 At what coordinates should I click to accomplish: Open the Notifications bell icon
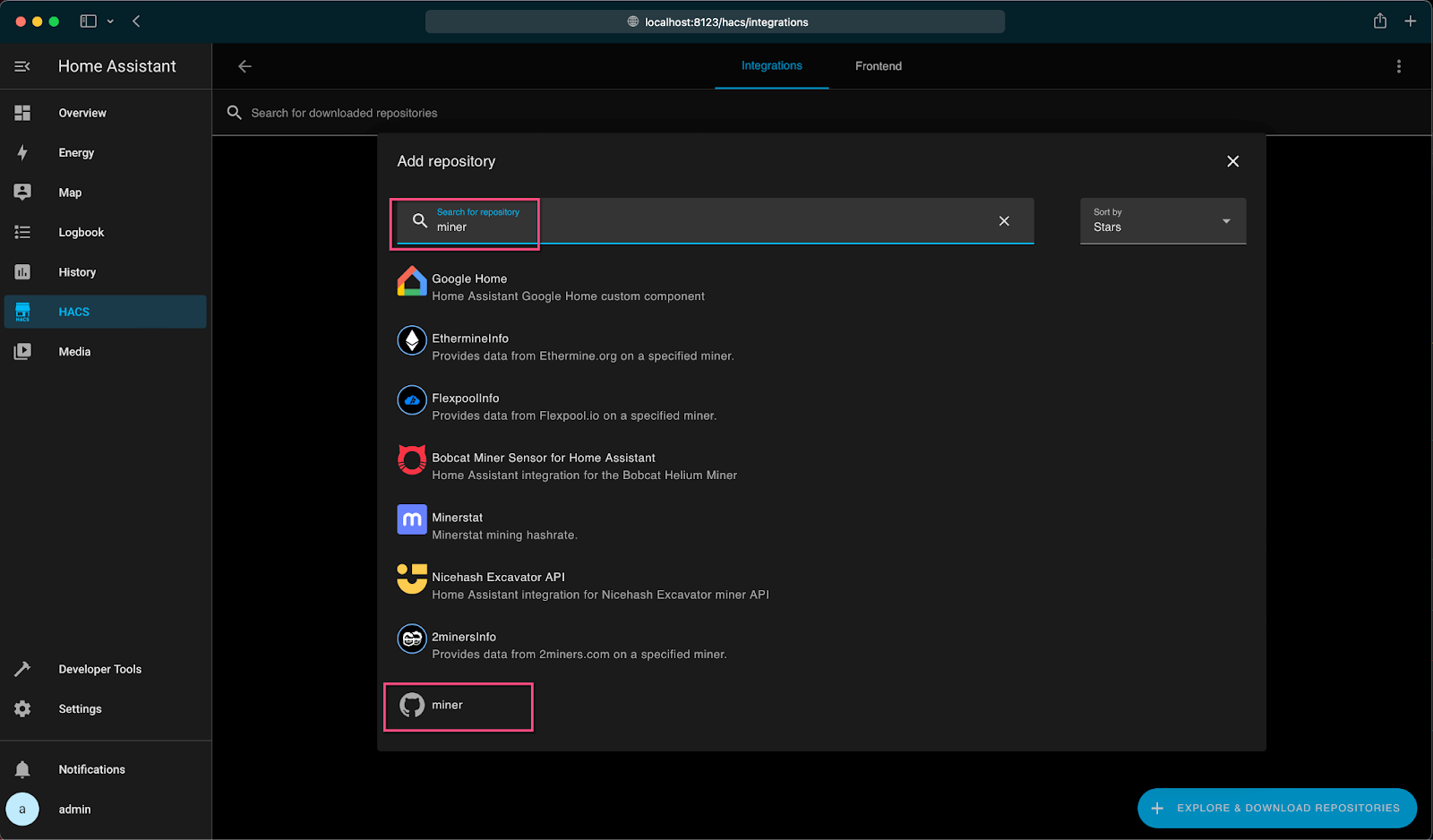(x=22, y=769)
